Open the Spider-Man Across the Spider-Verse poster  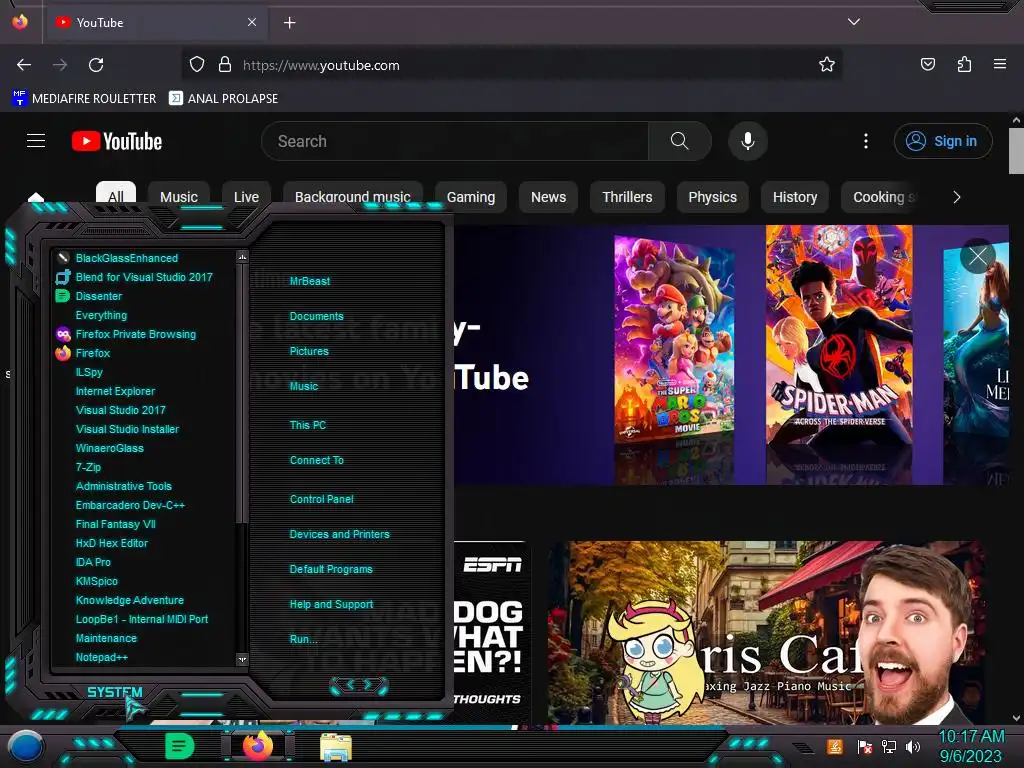point(839,335)
